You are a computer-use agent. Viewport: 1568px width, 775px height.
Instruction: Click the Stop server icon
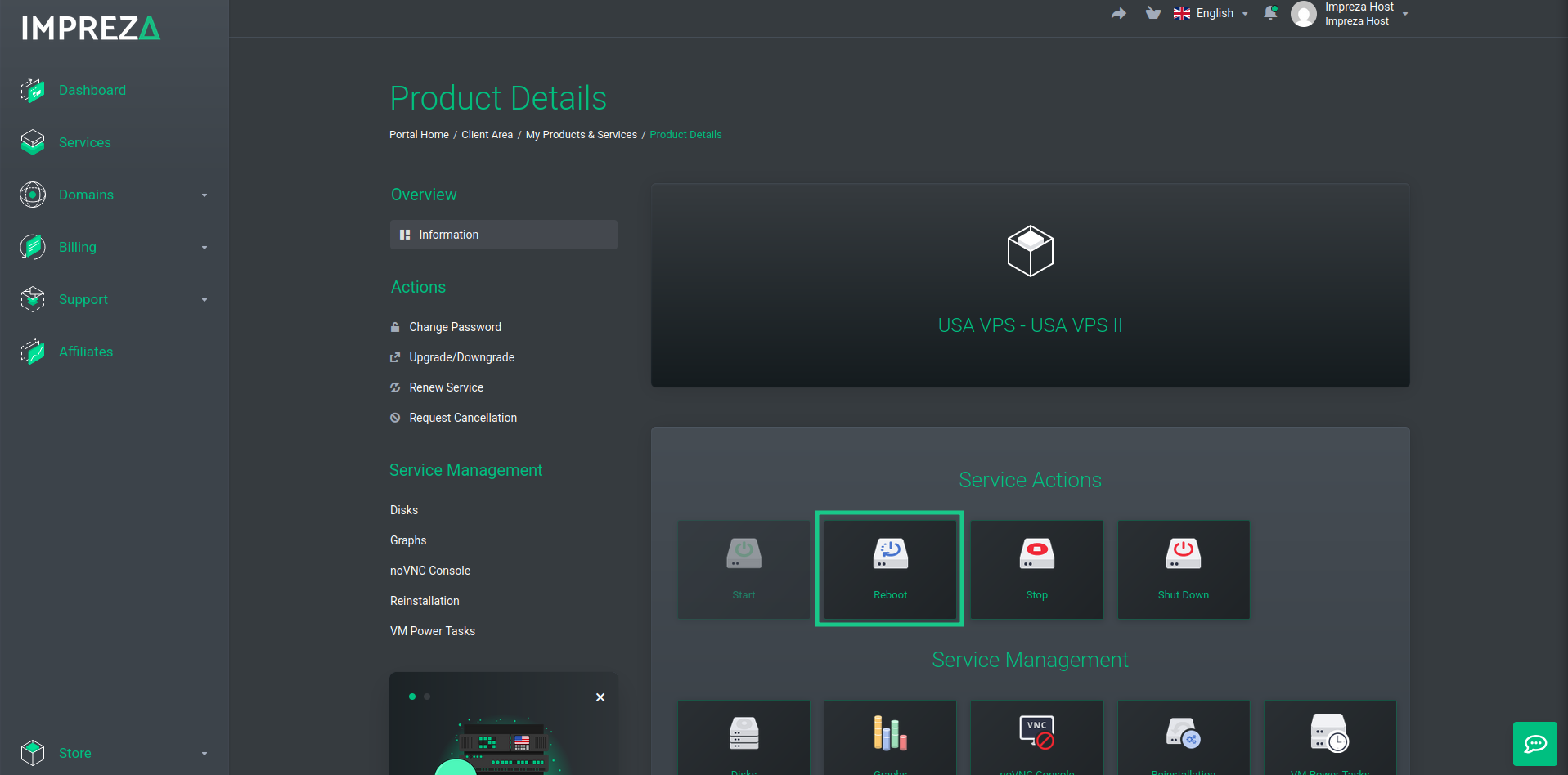pyautogui.click(x=1036, y=553)
